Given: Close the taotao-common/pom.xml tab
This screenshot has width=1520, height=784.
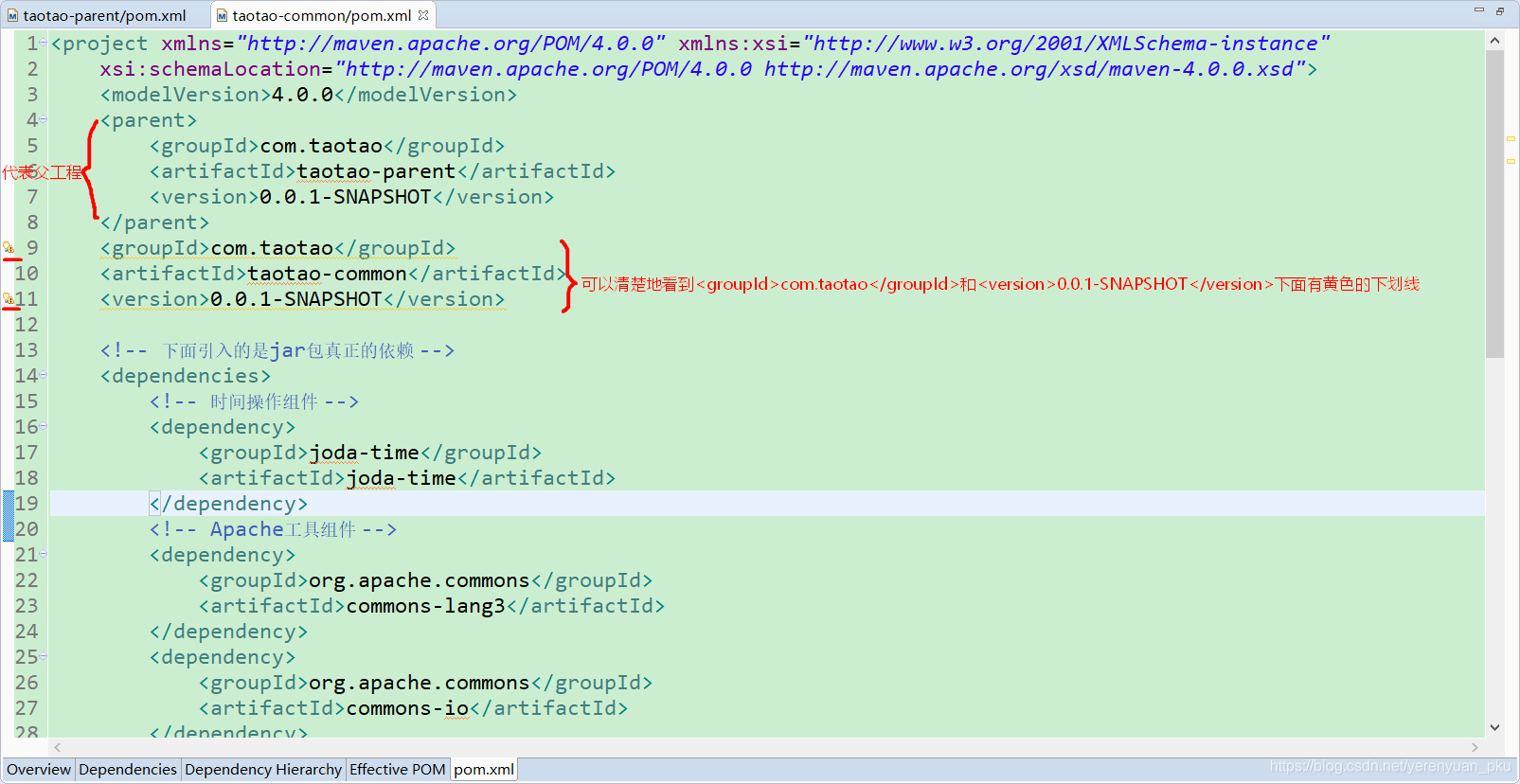Looking at the screenshot, I should click(423, 14).
